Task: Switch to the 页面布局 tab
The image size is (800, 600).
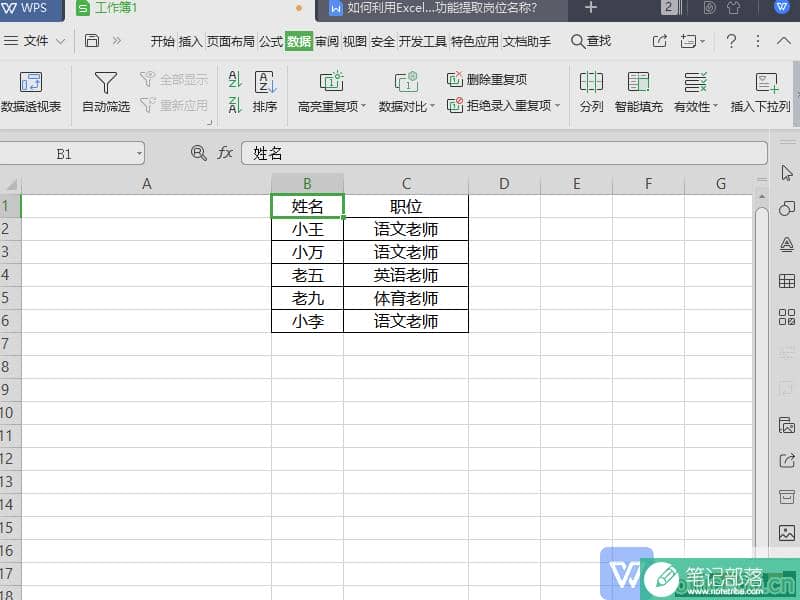Action: click(231, 41)
